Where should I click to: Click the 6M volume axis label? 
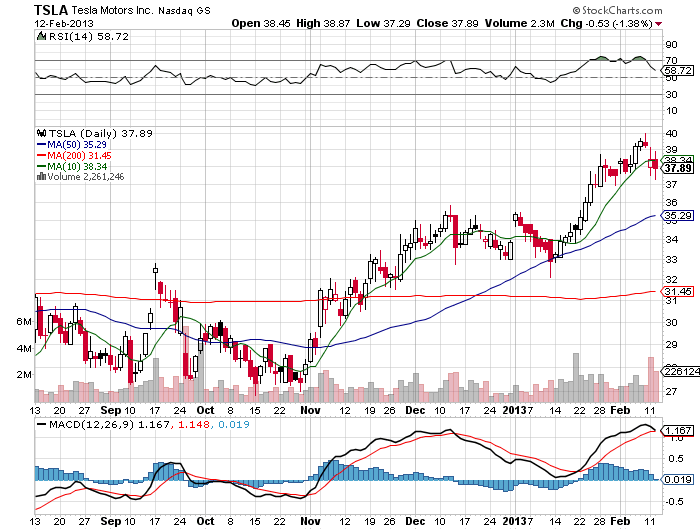pyautogui.click(x=24, y=322)
